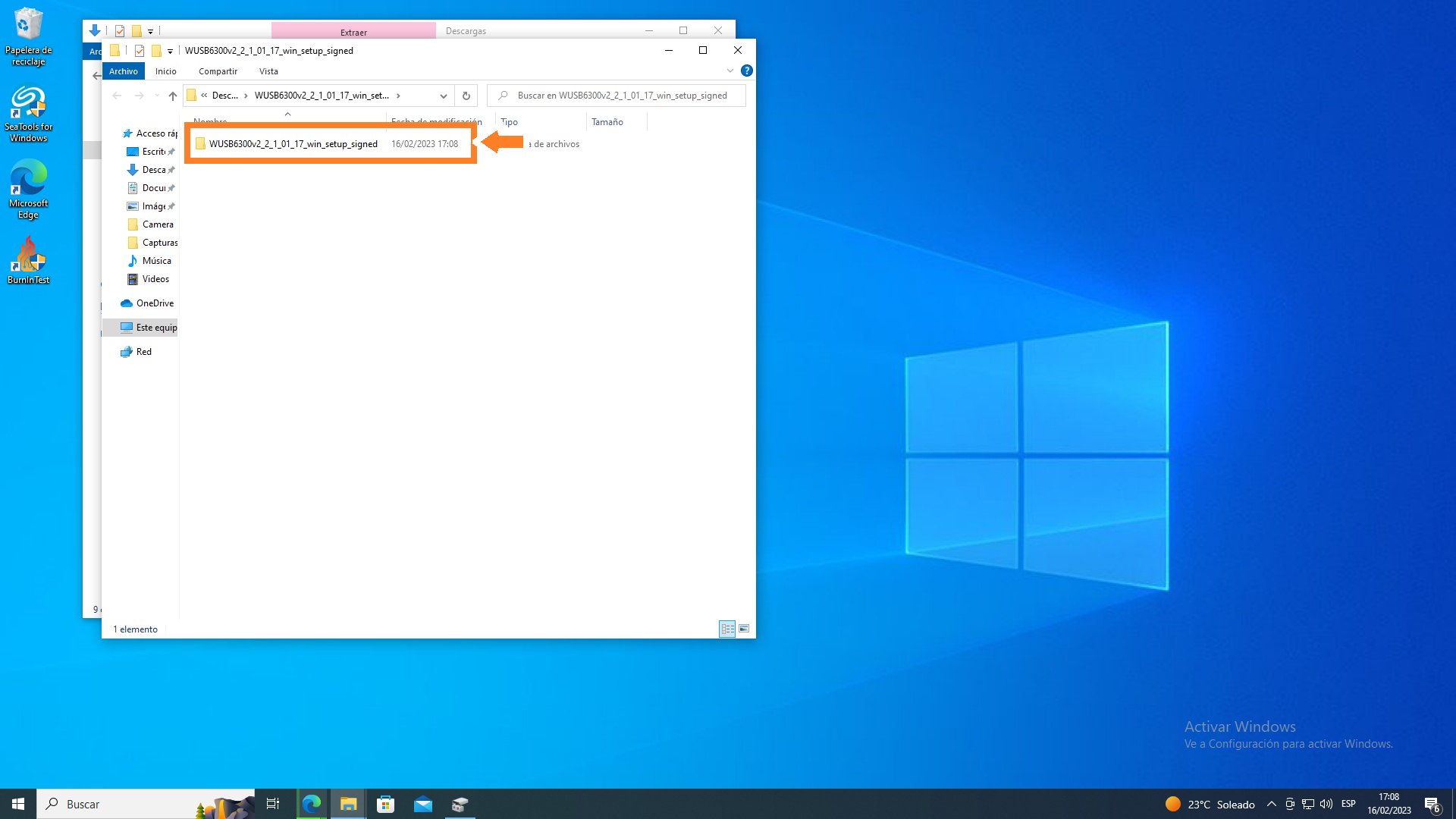Go up one folder level
The width and height of the screenshot is (1456, 819).
point(173,96)
